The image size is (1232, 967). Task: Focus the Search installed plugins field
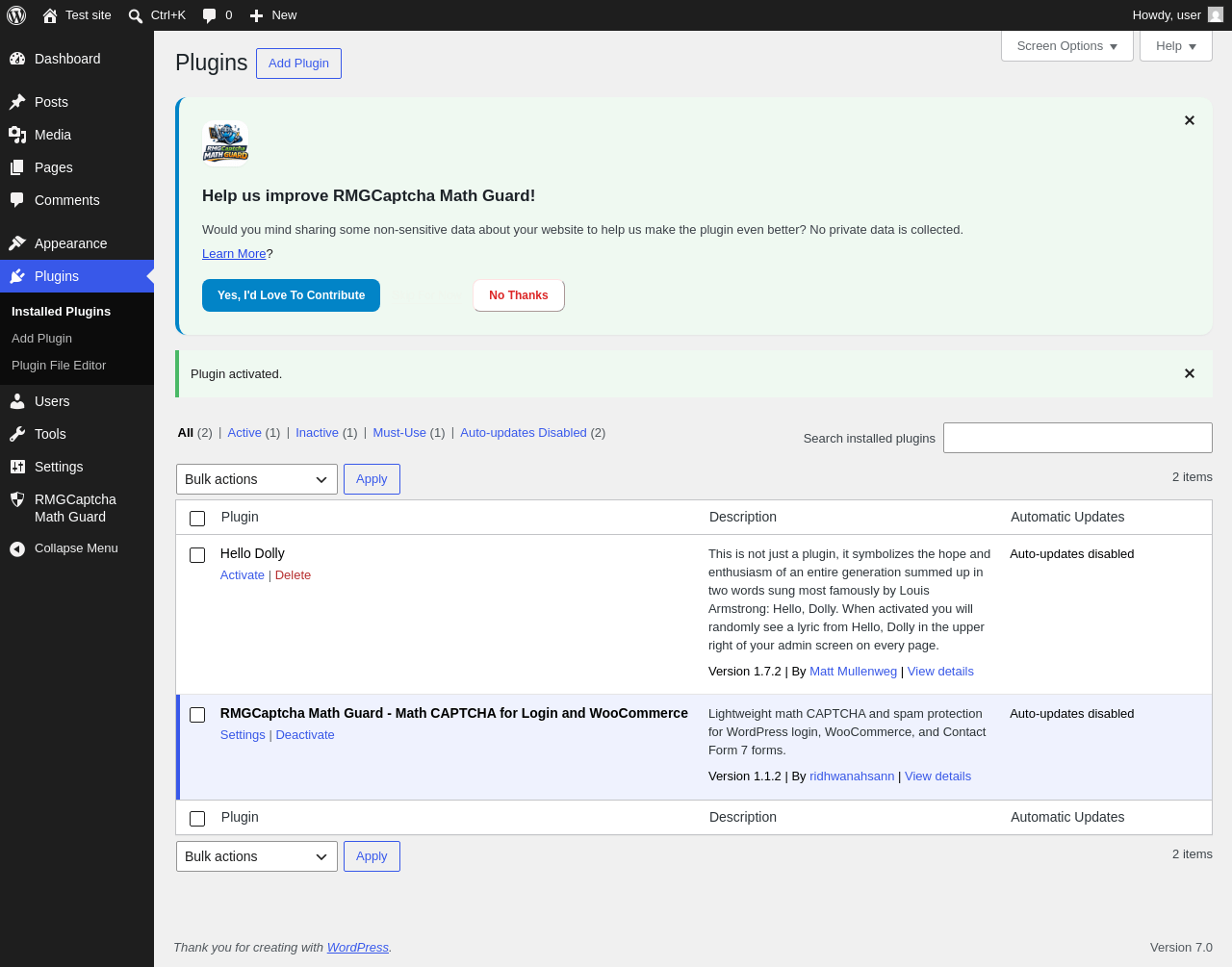click(1078, 438)
